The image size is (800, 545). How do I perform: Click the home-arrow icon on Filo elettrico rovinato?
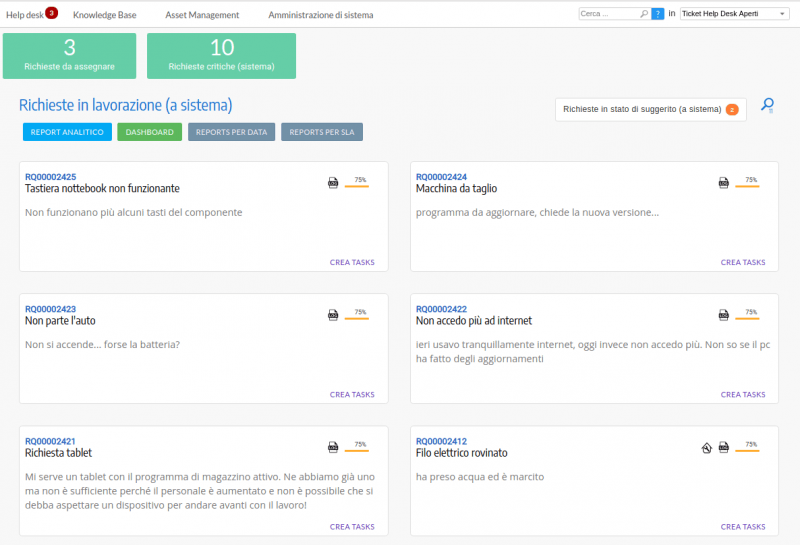(706, 448)
